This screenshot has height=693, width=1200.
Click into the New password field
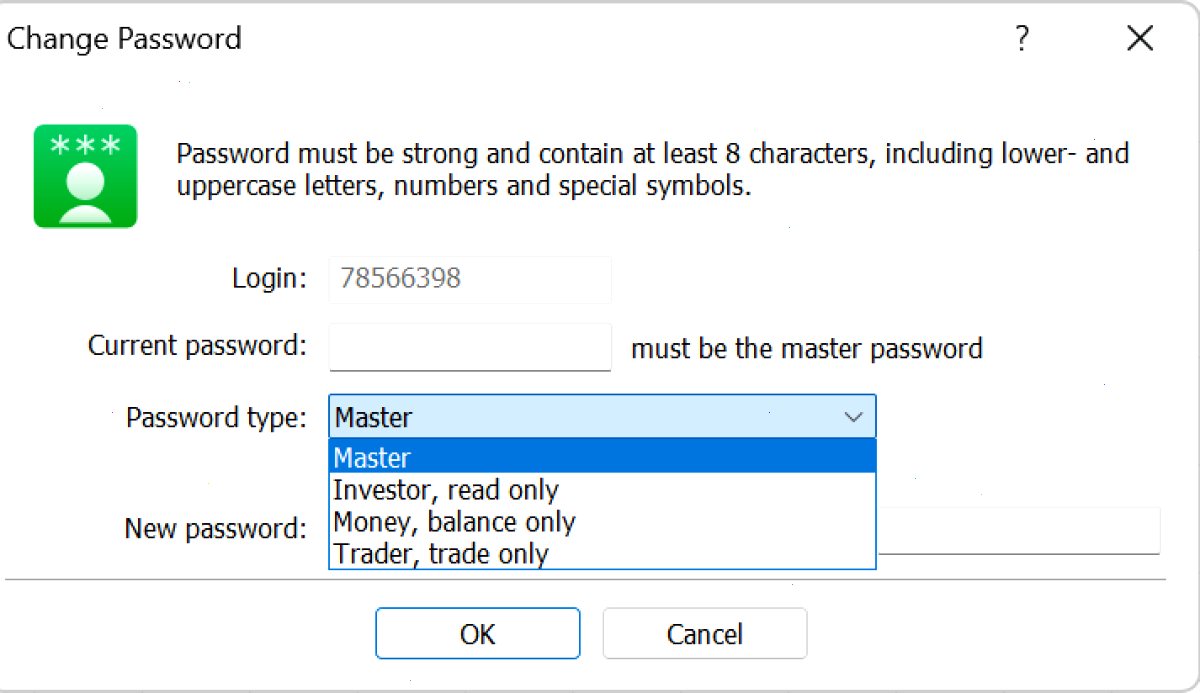[1018, 530]
